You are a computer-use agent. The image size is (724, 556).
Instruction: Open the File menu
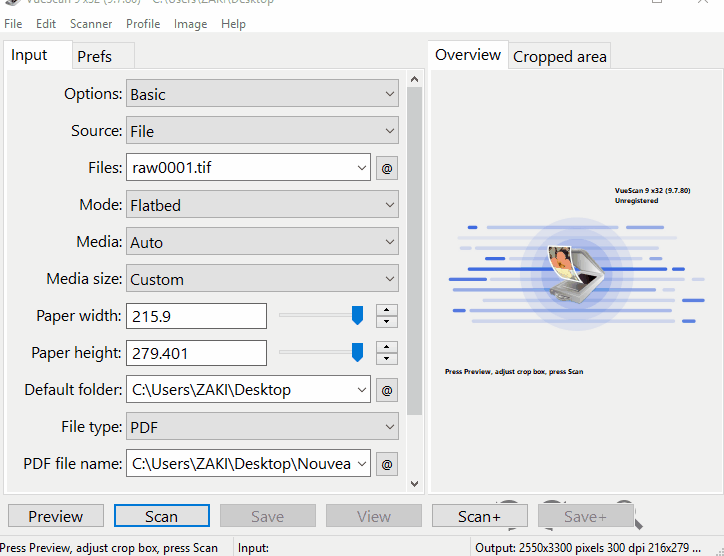tap(13, 24)
